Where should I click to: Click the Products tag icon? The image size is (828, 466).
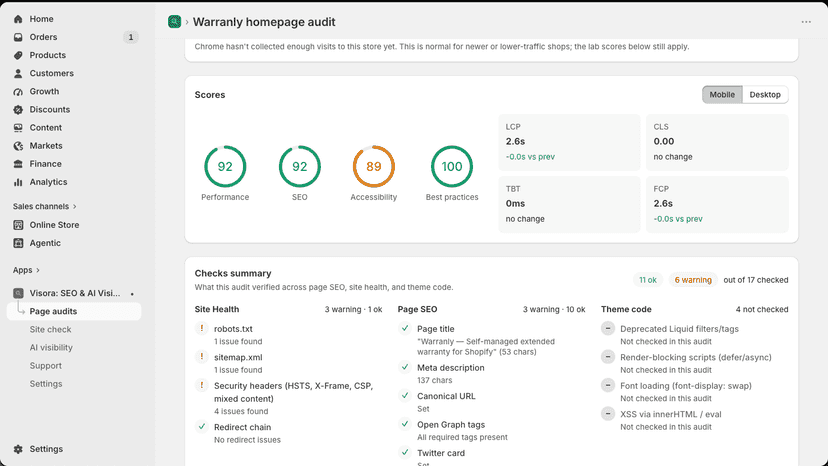(x=18, y=55)
